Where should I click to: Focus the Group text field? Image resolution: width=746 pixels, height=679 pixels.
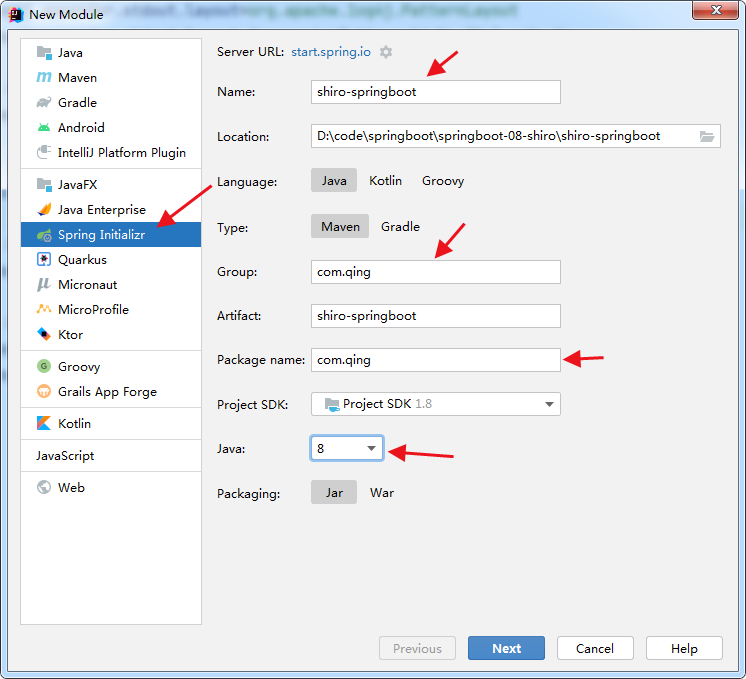coord(436,272)
